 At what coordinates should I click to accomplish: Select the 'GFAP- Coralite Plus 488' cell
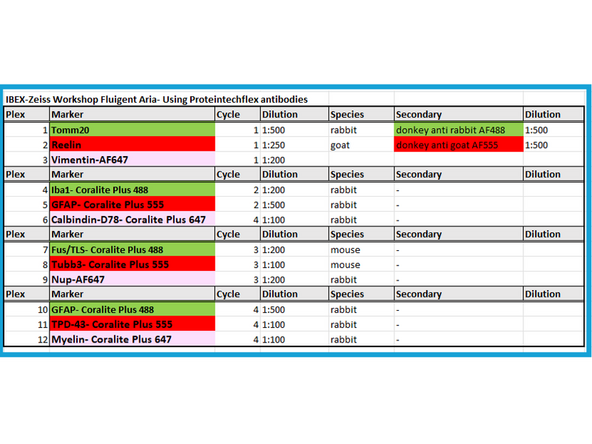[132, 310]
